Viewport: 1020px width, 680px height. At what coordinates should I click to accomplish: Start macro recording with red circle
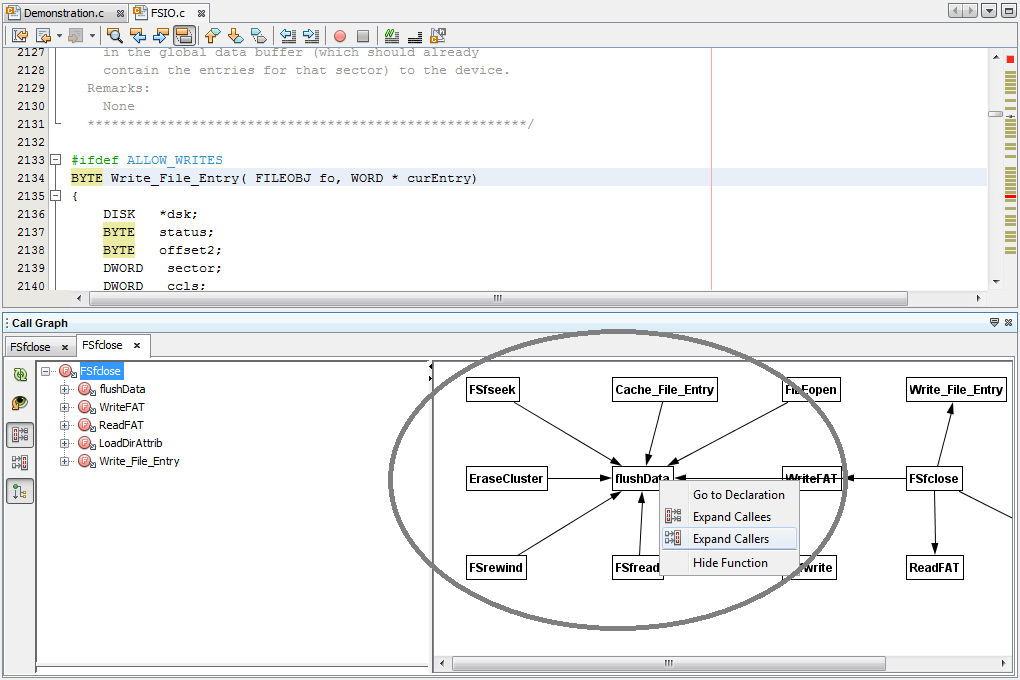pos(339,35)
